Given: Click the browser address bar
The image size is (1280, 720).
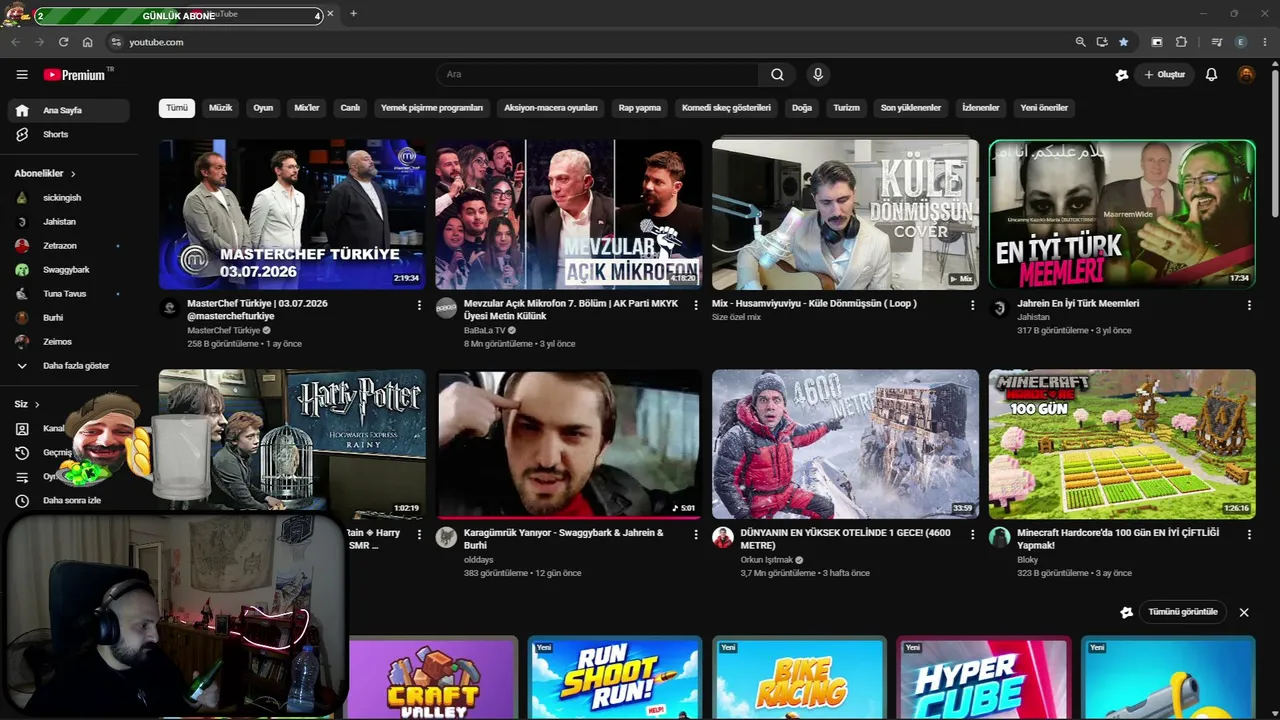Looking at the screenshot, I should tap(590, 42).
